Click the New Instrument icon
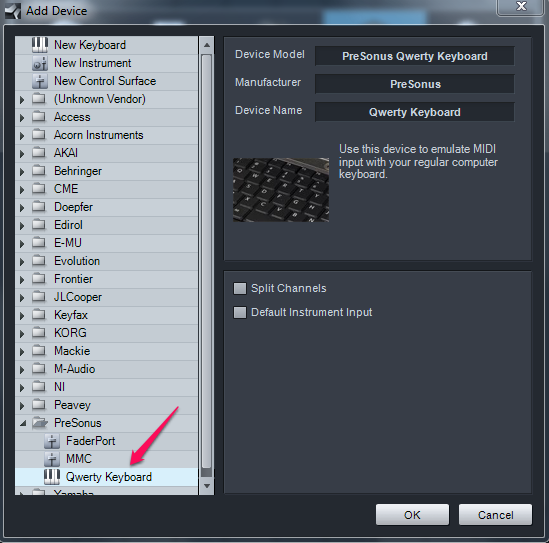Viewport: 549px width, 543px height. (x=40, y=63)
